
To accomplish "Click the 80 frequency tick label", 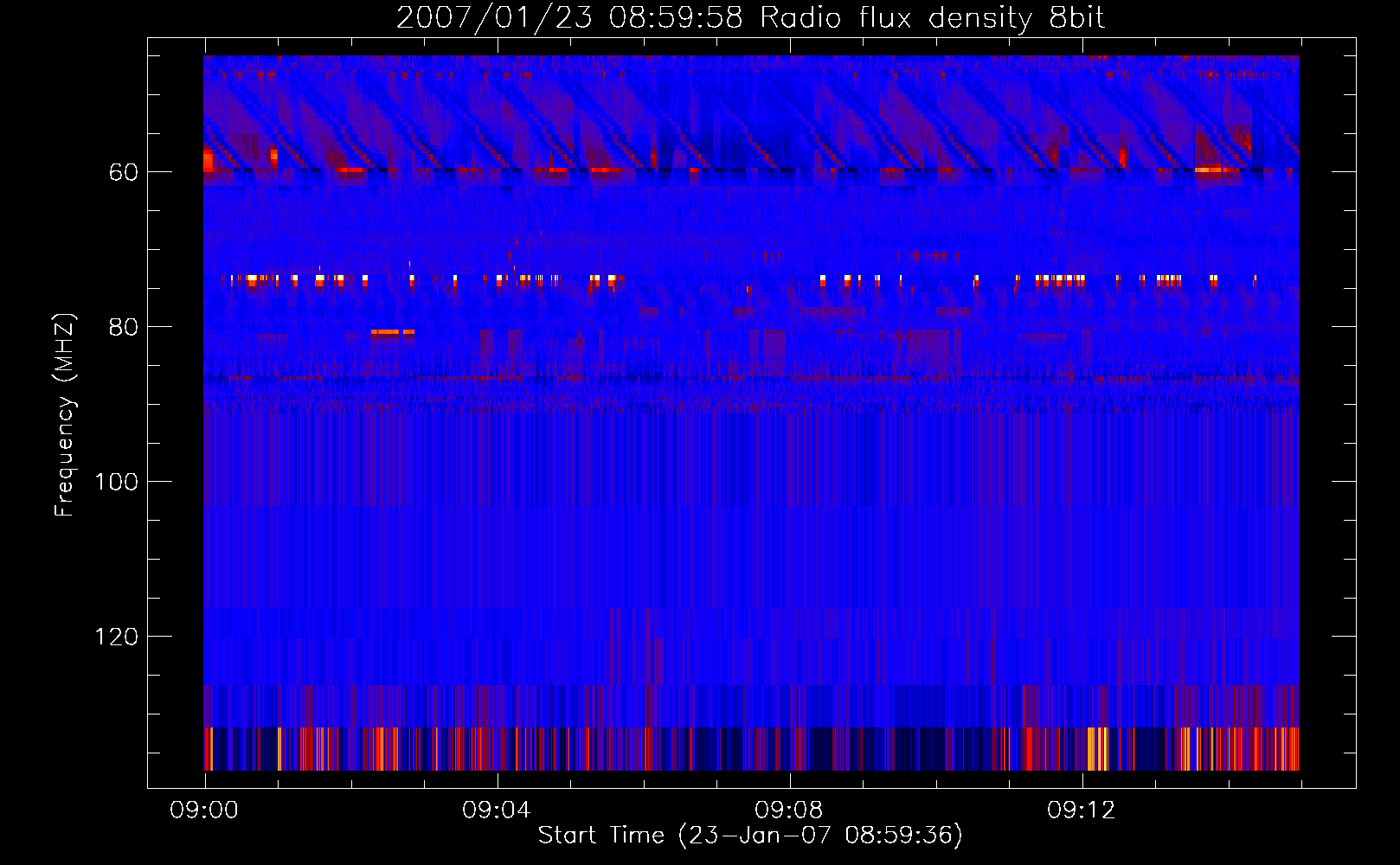I will [x=123, y=327].
